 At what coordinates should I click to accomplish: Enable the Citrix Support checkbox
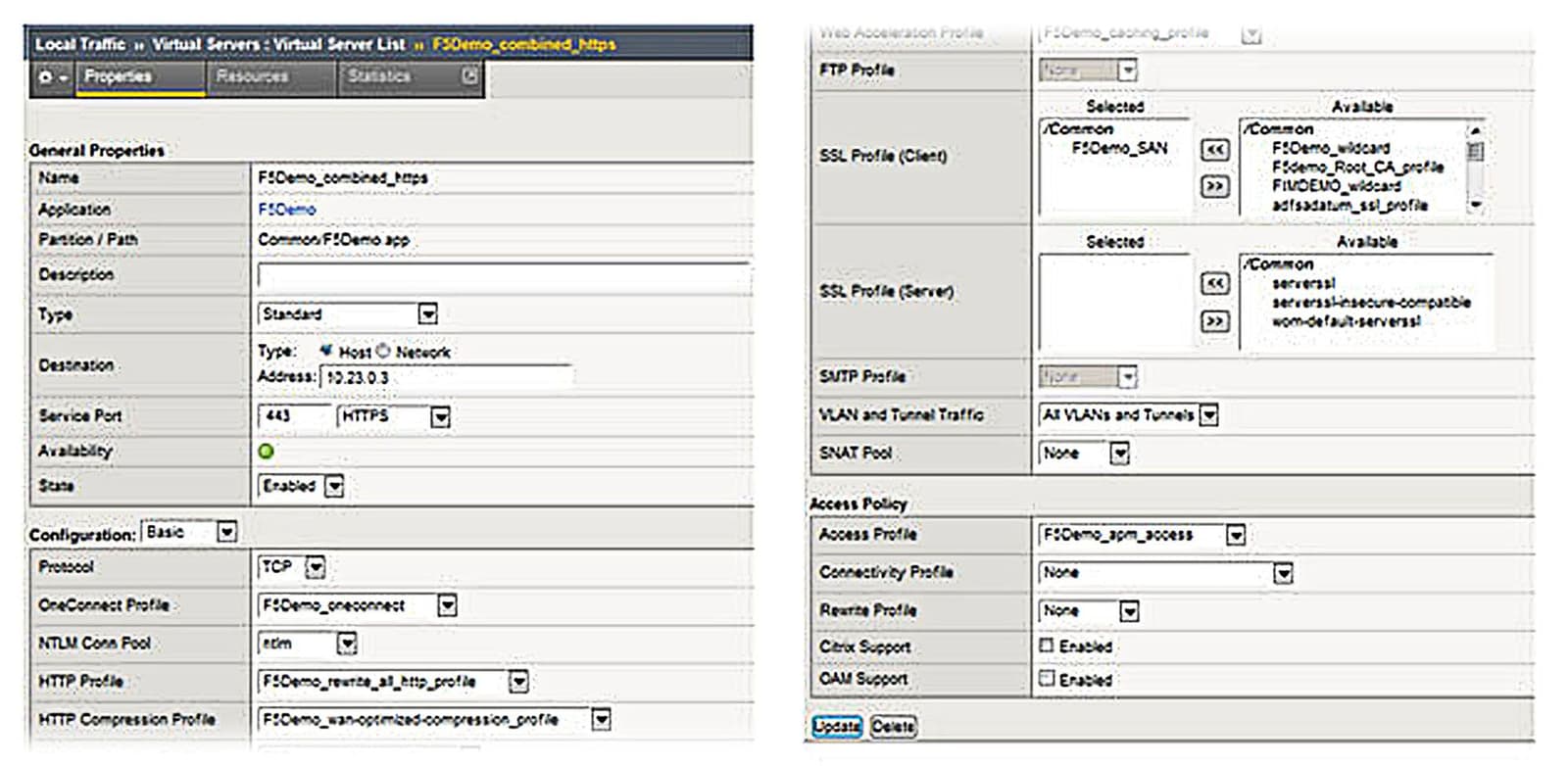[1047, 646]
